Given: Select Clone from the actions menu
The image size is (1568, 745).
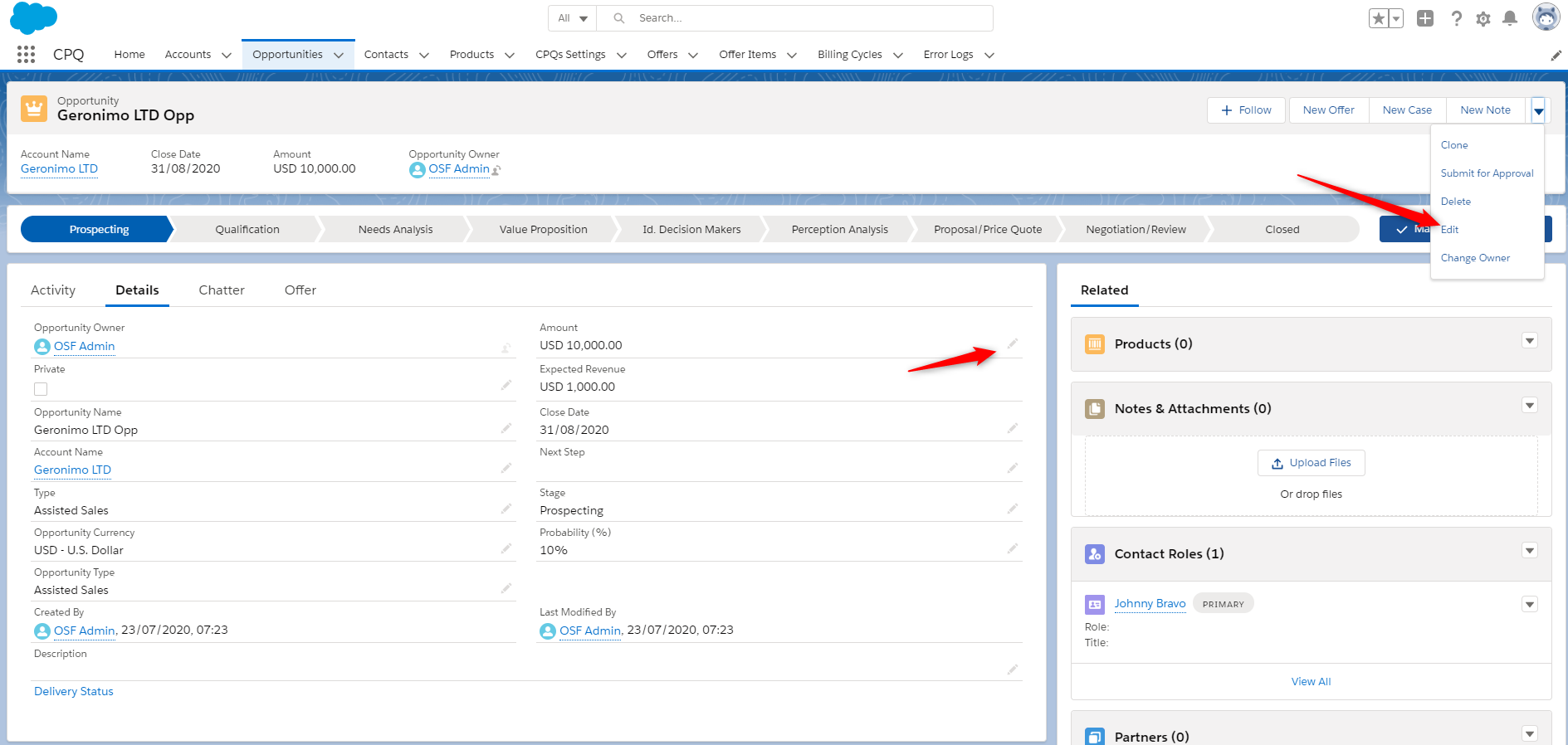Looking at the screenshot, I should click(x=1454, y=145).
